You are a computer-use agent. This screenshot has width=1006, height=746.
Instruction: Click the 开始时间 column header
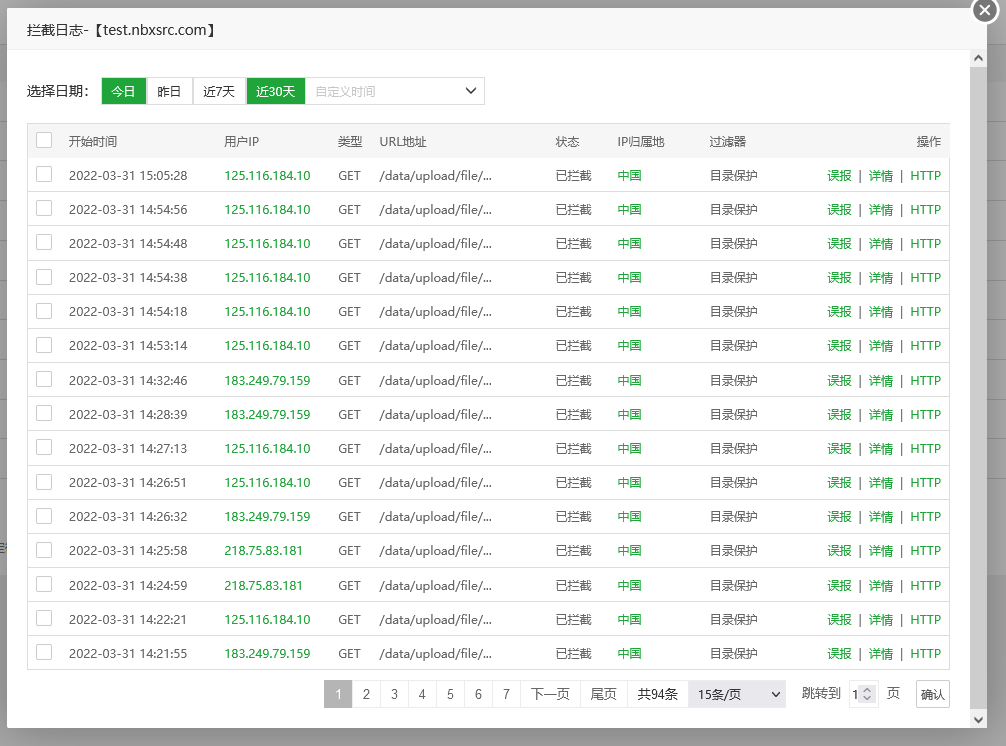[93, 142]
